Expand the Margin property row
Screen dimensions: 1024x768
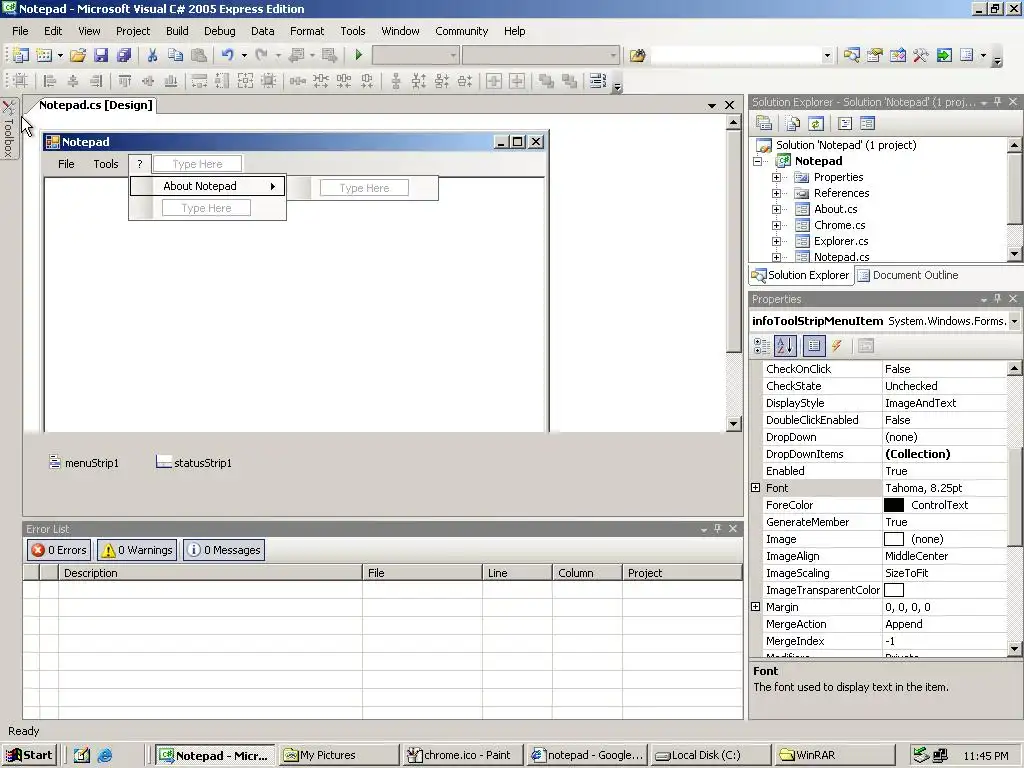point(756,607)
